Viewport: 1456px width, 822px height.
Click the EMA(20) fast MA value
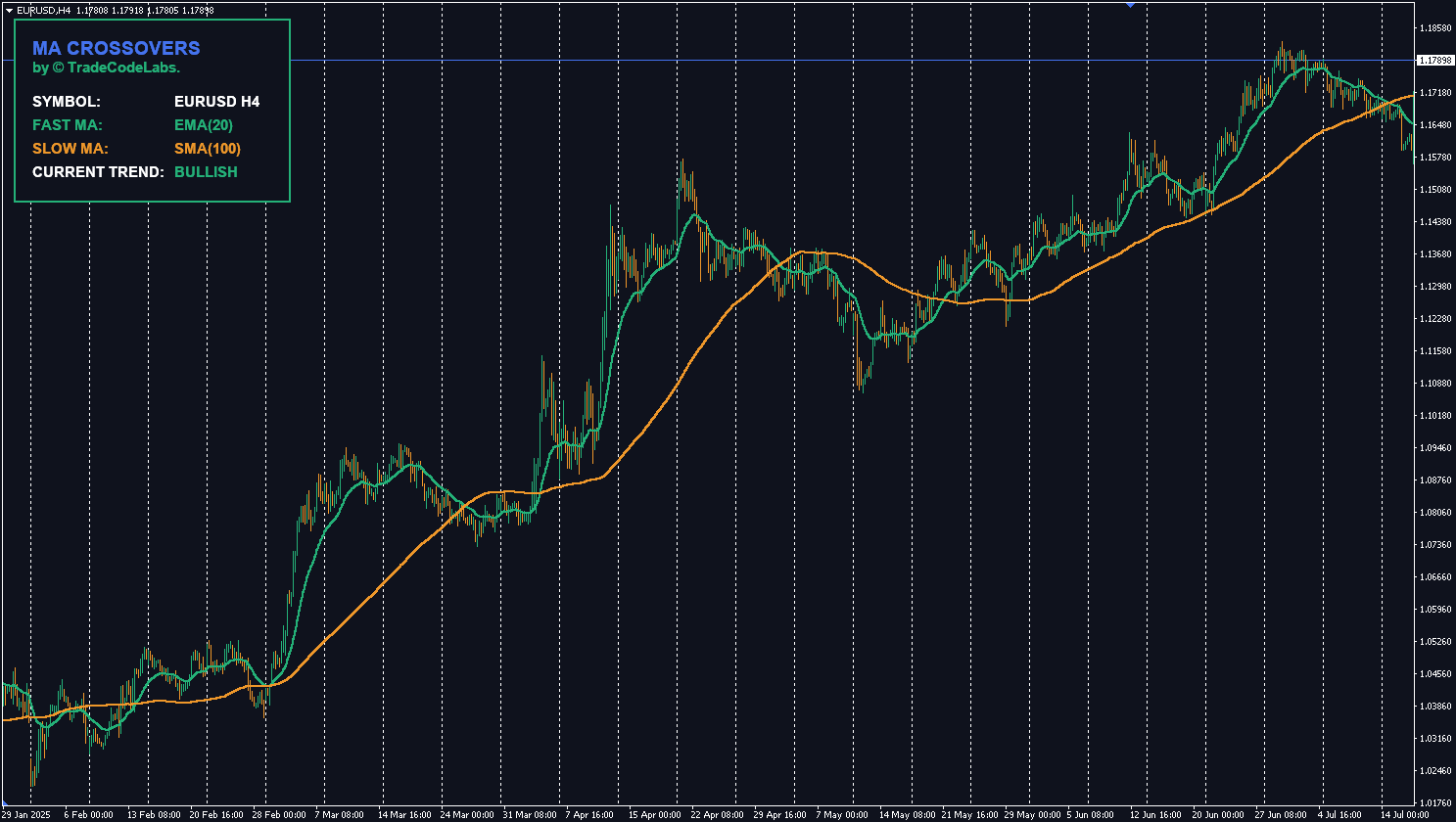tap(203, 125)
